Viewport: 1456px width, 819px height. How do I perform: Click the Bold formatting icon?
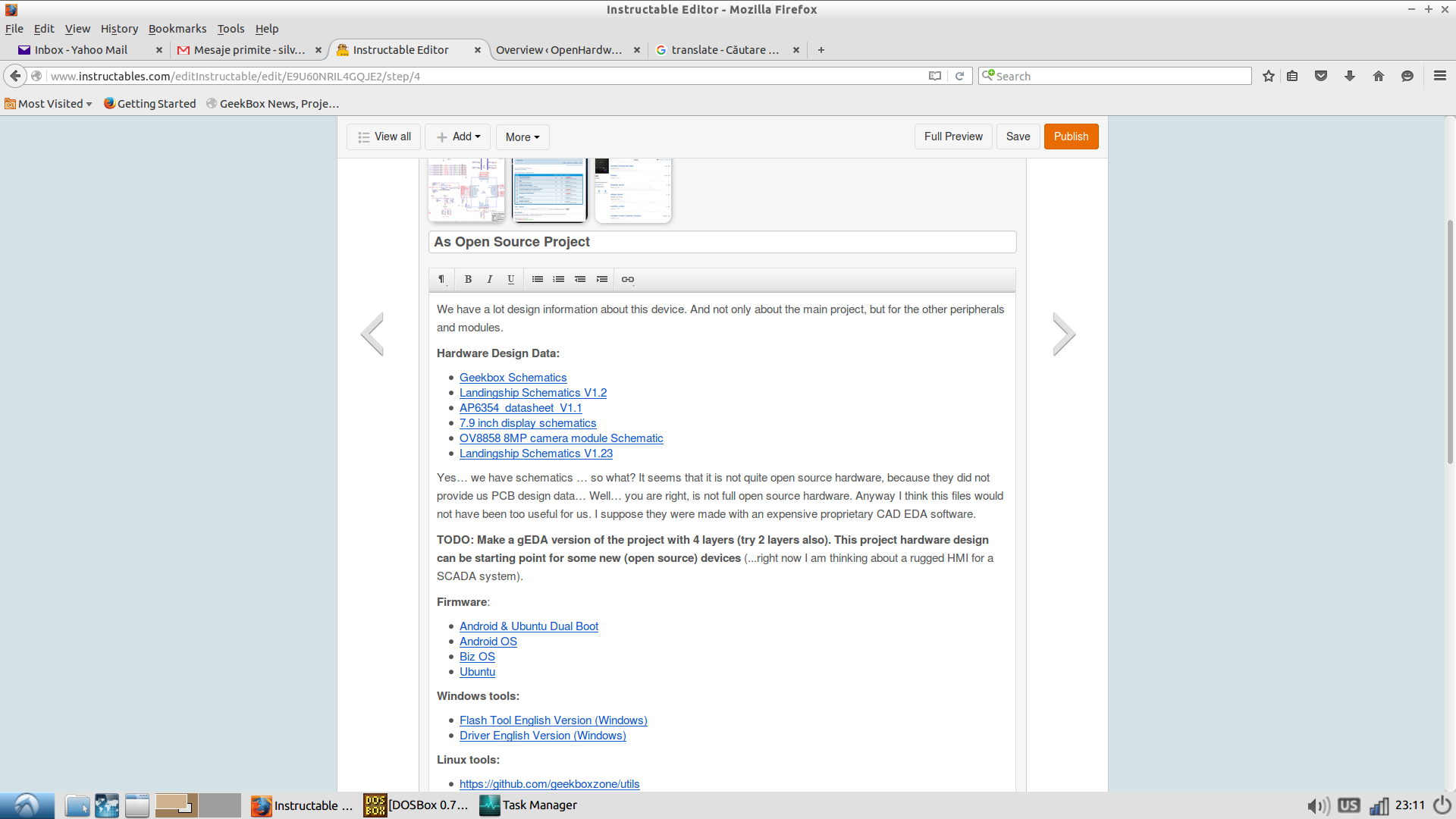pos(467,279)
